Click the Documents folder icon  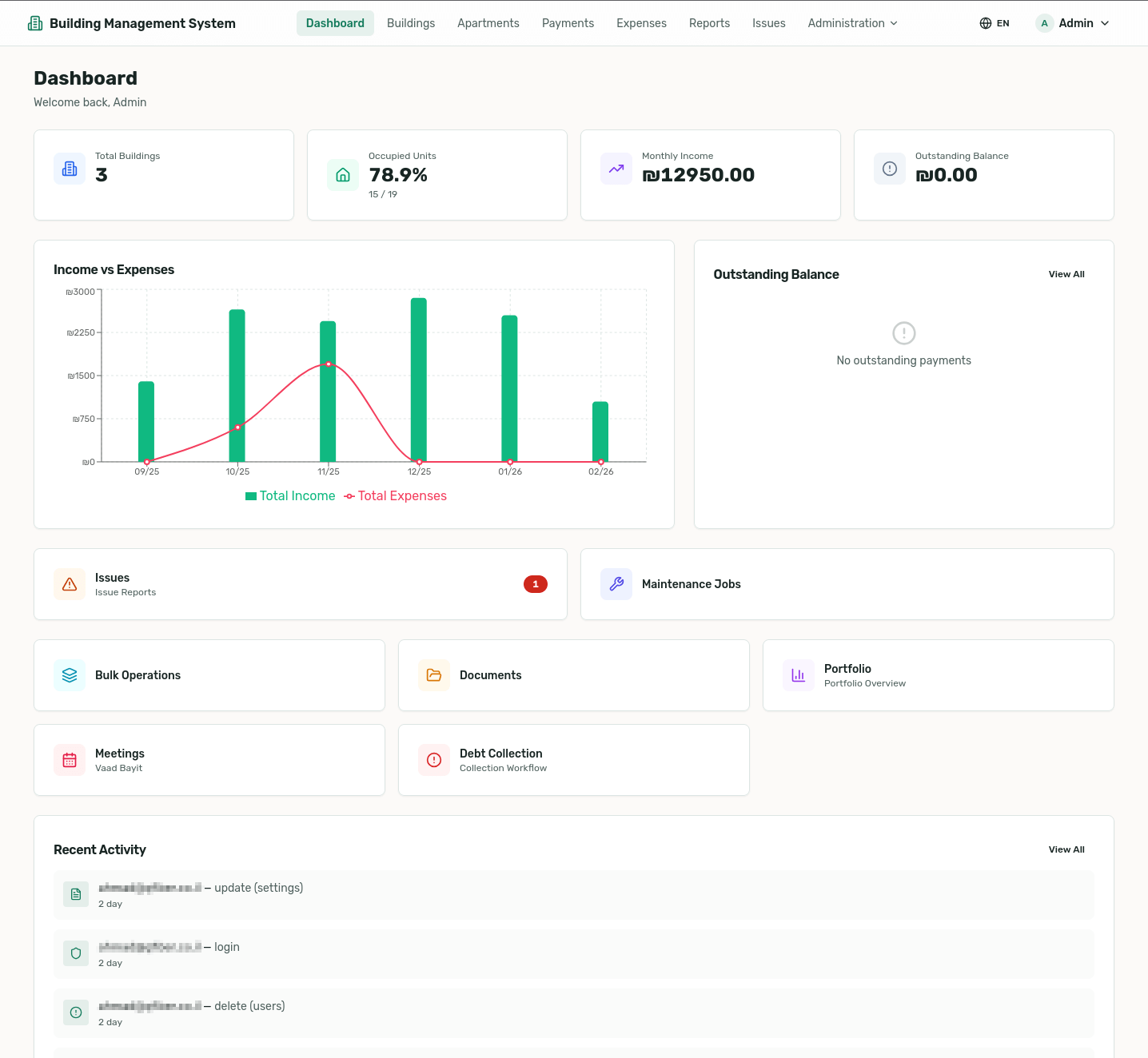click(x=434, y=675)
